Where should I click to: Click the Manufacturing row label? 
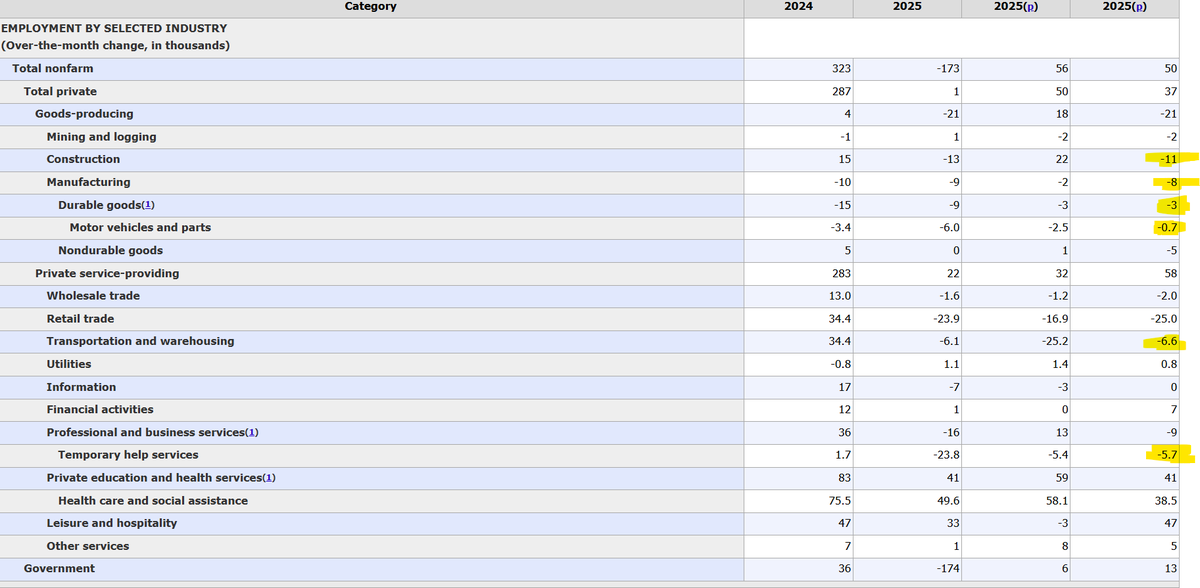click(88, 182)
